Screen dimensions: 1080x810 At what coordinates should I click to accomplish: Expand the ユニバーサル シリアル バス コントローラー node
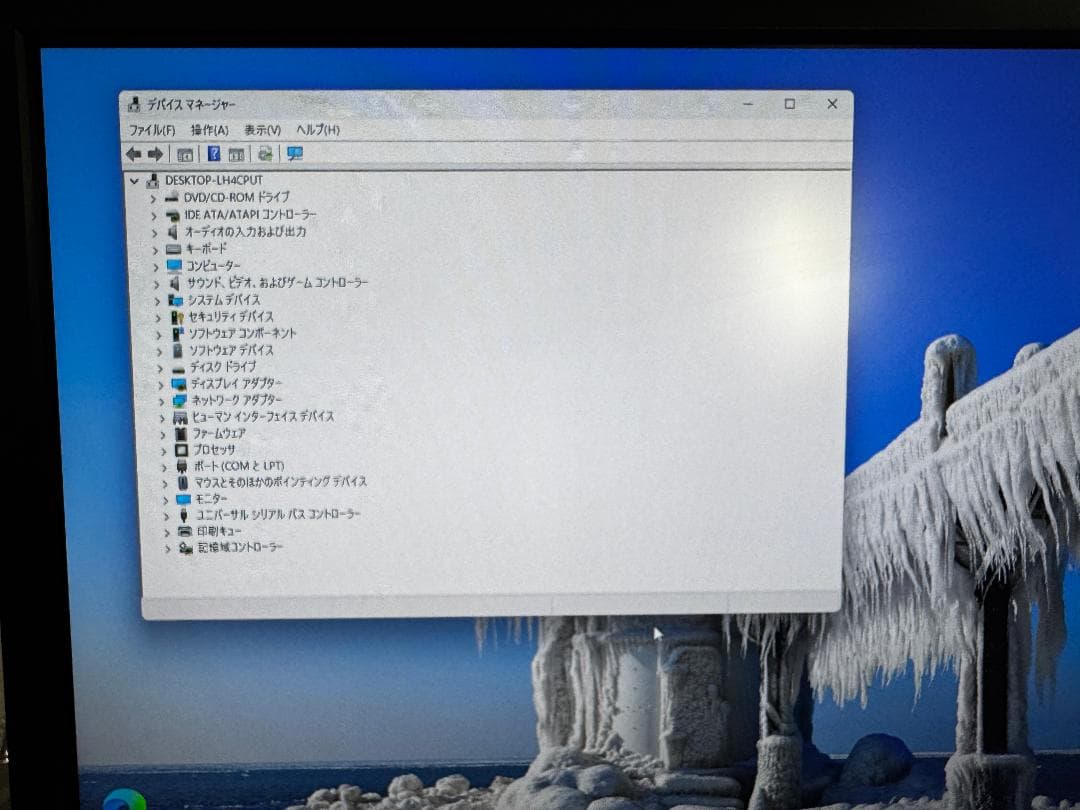pos(166,514)
